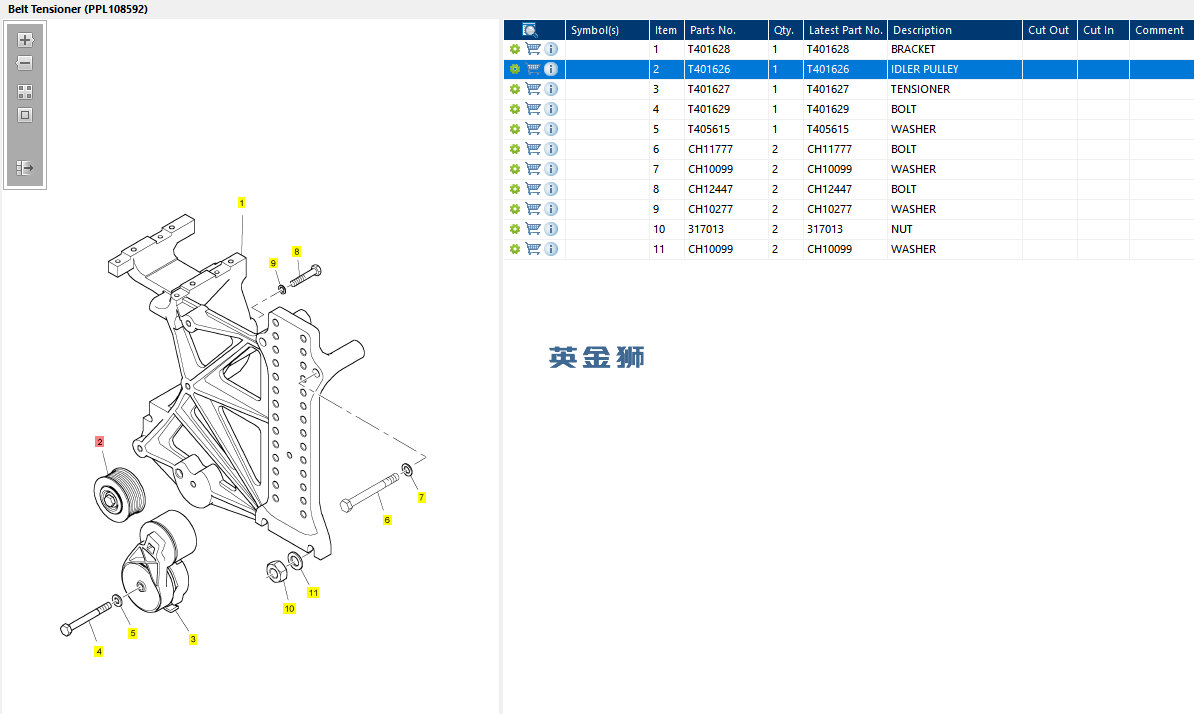Image resolution: width=1194 pixels, height=714 pixels.
Task: Select callout 5 on the diagram
Action: click(x=132, y=633)
